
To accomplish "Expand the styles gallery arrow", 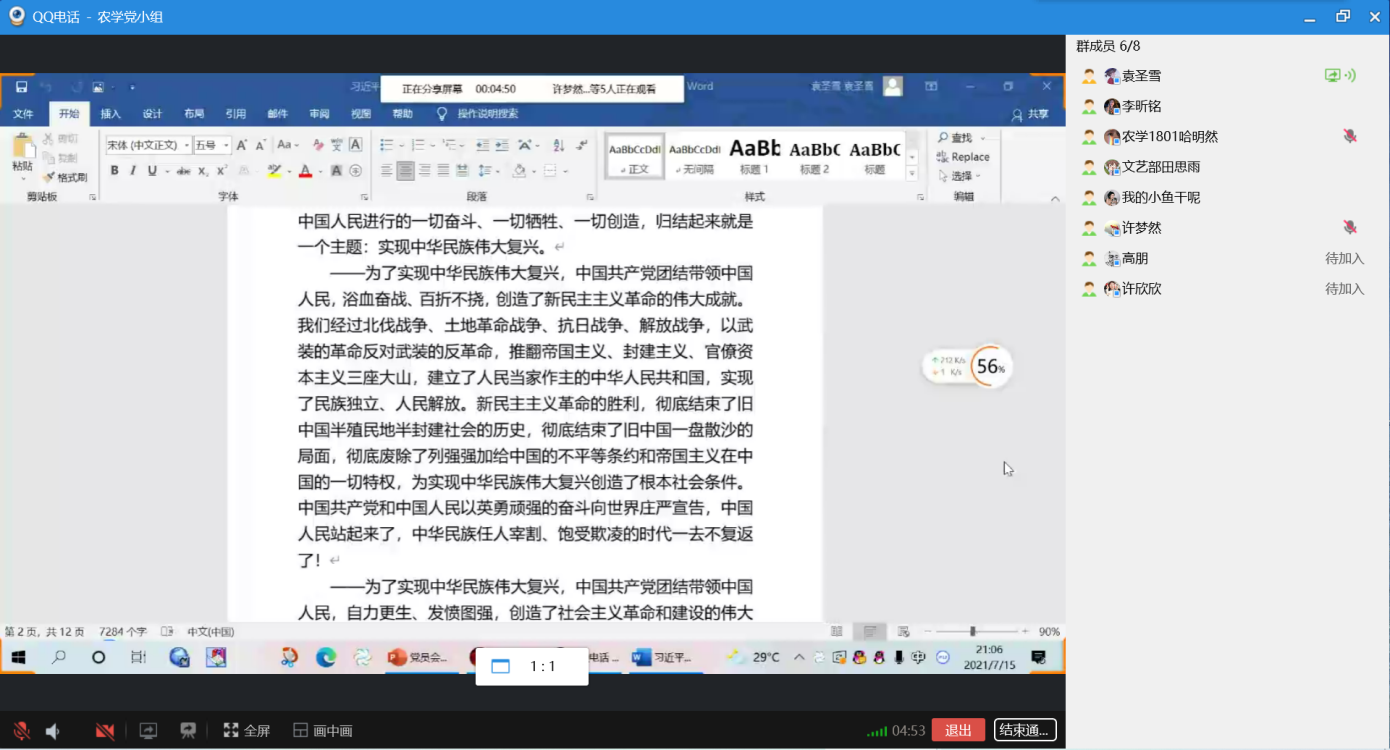I will [x=911, y=172].
